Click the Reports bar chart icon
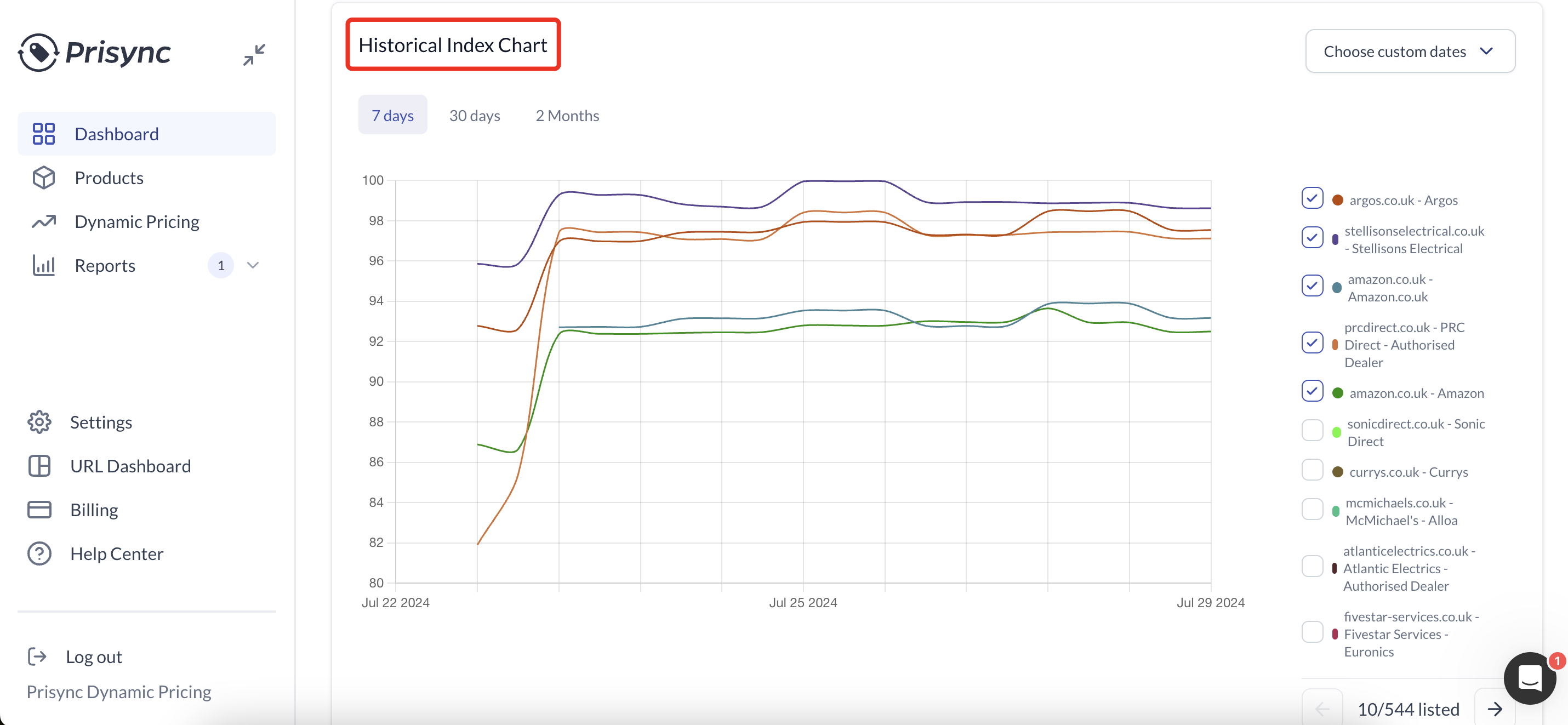The image size is (1568, 725). [44, 265]
